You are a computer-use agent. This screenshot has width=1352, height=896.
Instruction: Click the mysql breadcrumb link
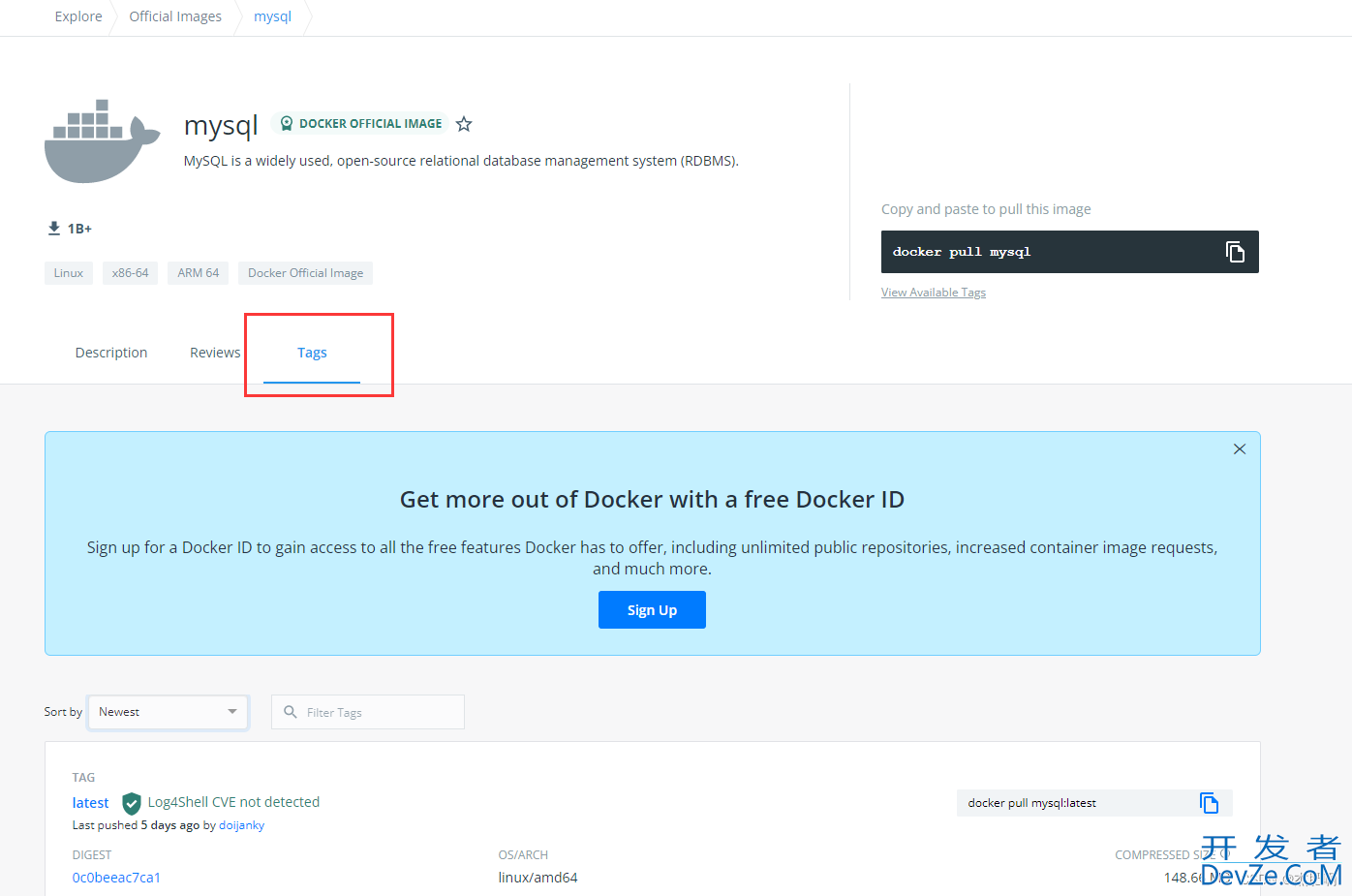click(272, 16)
